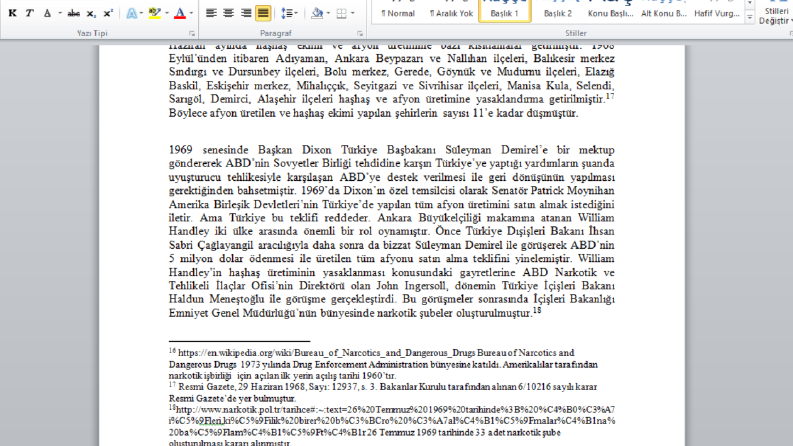793x446 pixels.
Task: Apply the Başlık 2 style
Action: [x=558, y=10]
